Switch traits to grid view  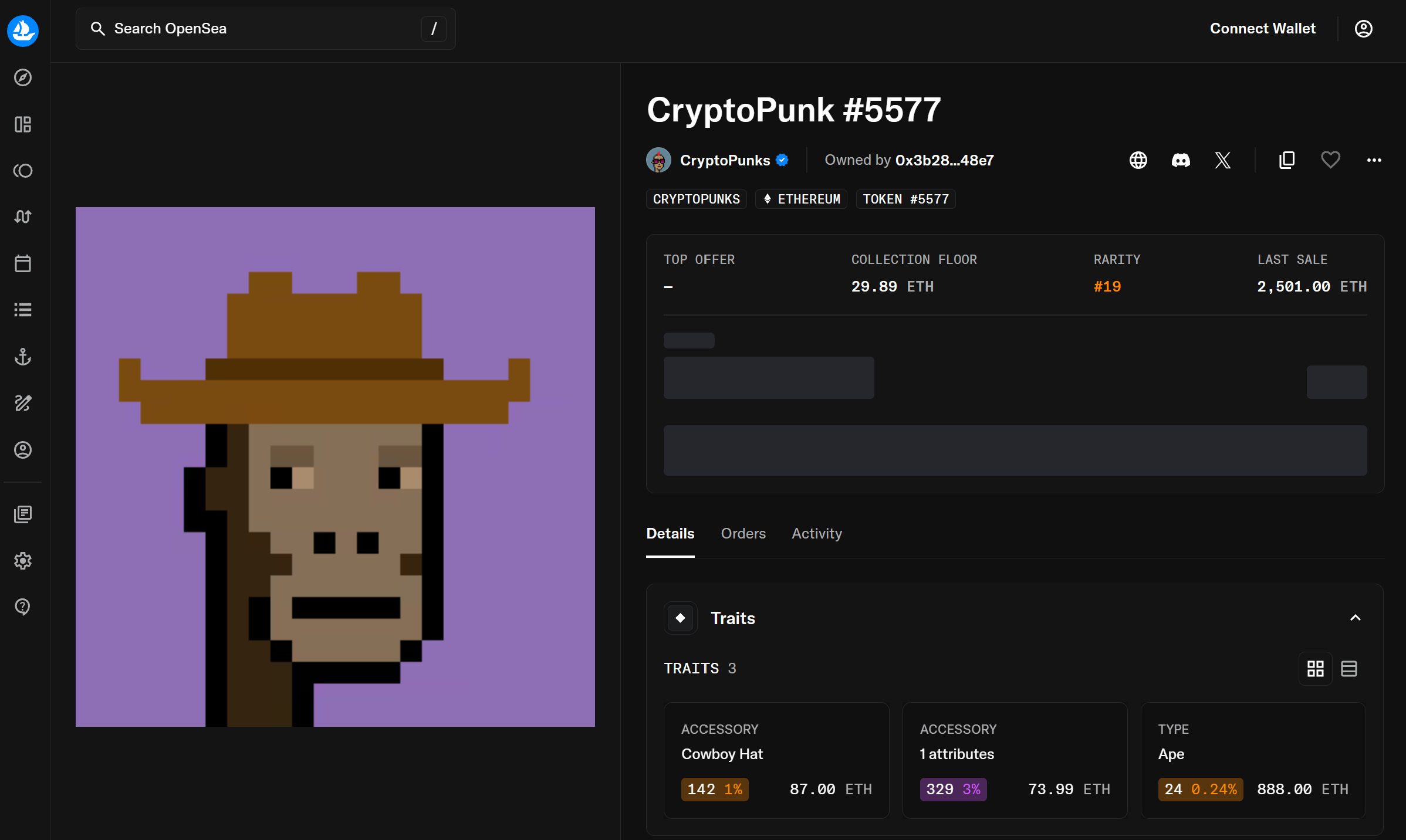point(1316,669)
